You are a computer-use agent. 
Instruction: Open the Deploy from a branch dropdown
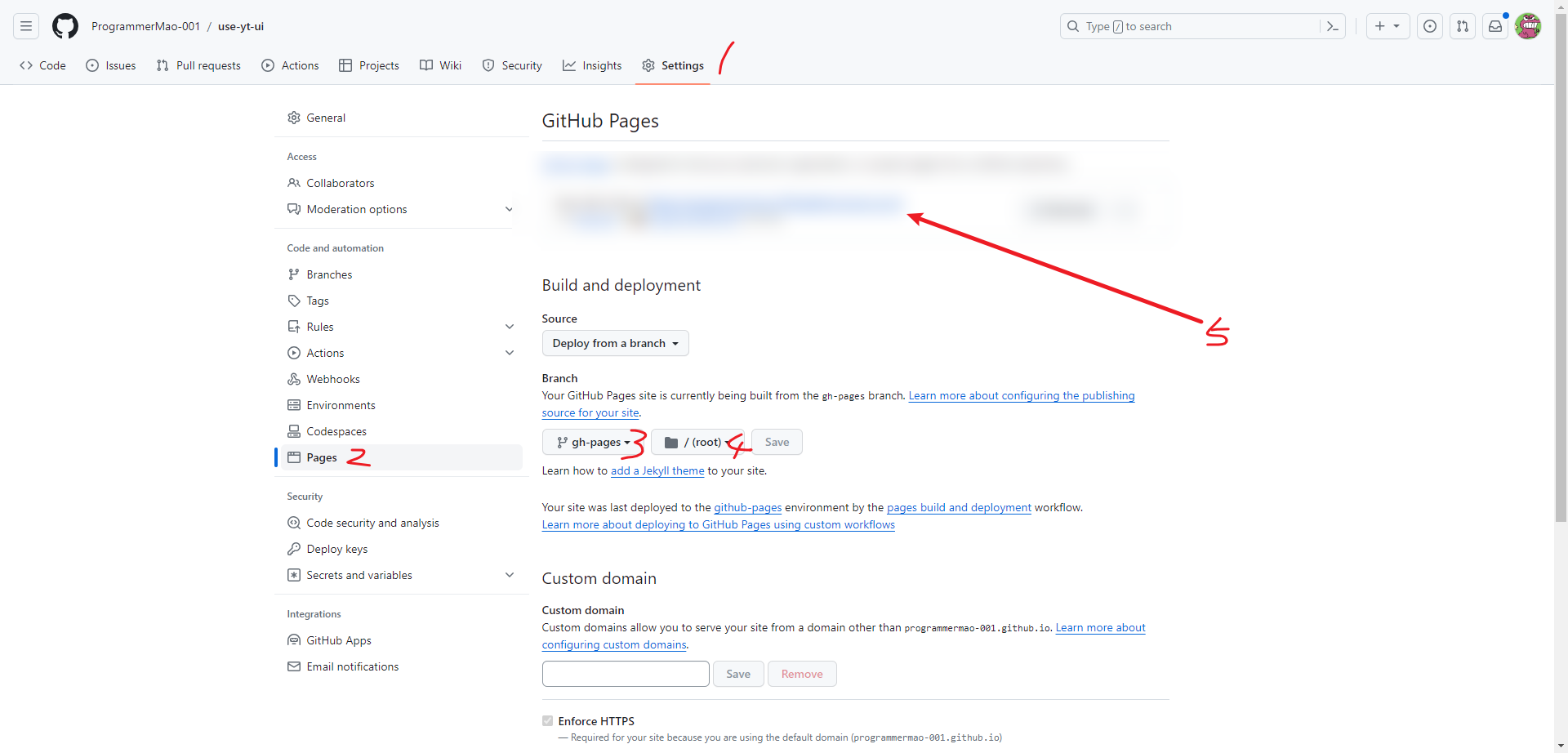[x=616, y=343]
